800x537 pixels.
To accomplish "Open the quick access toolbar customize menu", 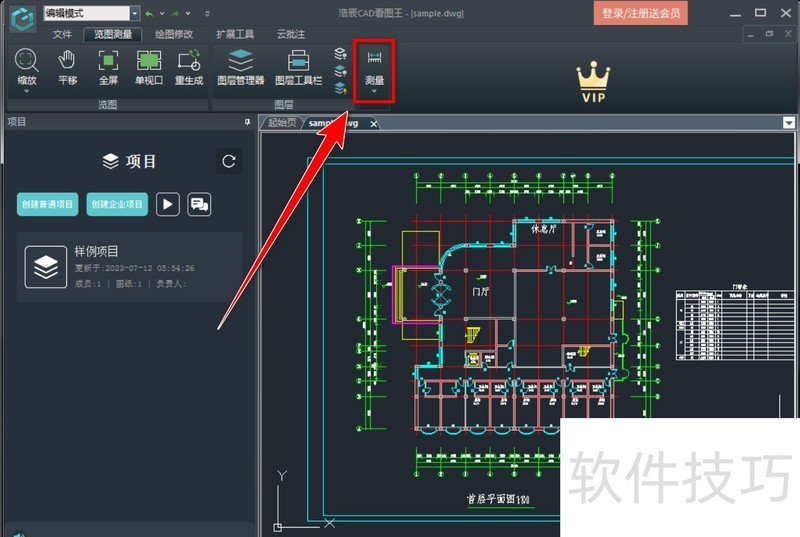I will pyautogui.click(x=207, y=14).
